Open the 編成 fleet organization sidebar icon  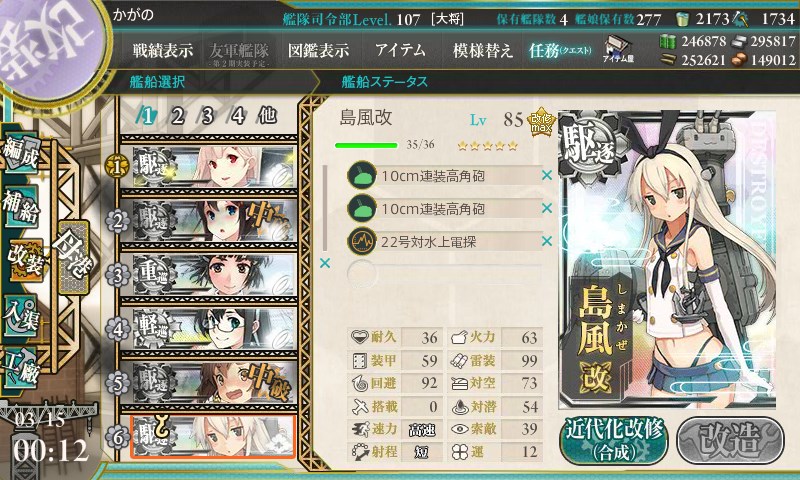[x=21, y=153]
